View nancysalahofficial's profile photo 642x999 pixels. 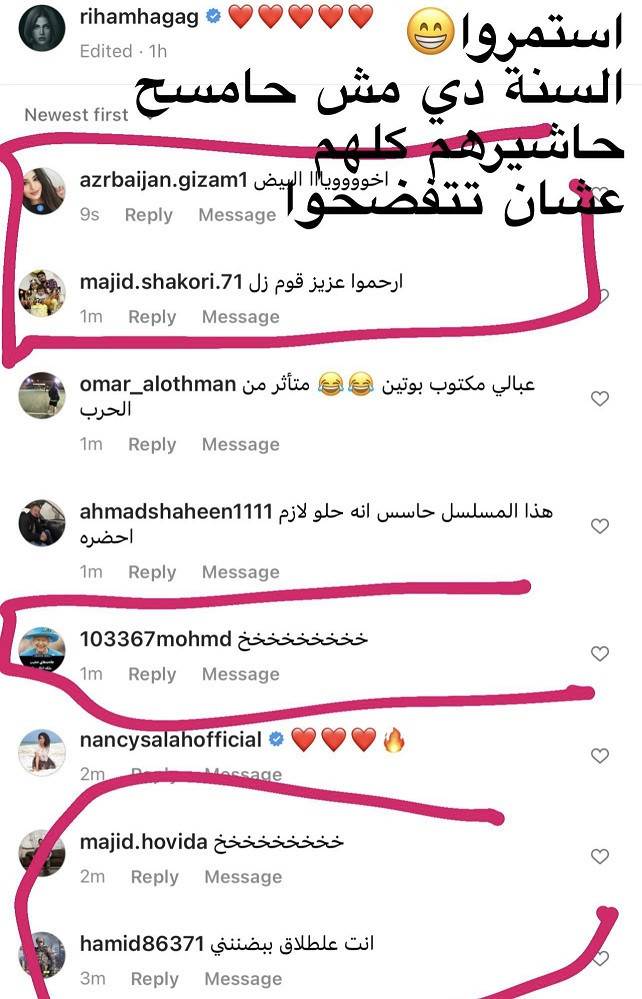[x=42, y=752]
